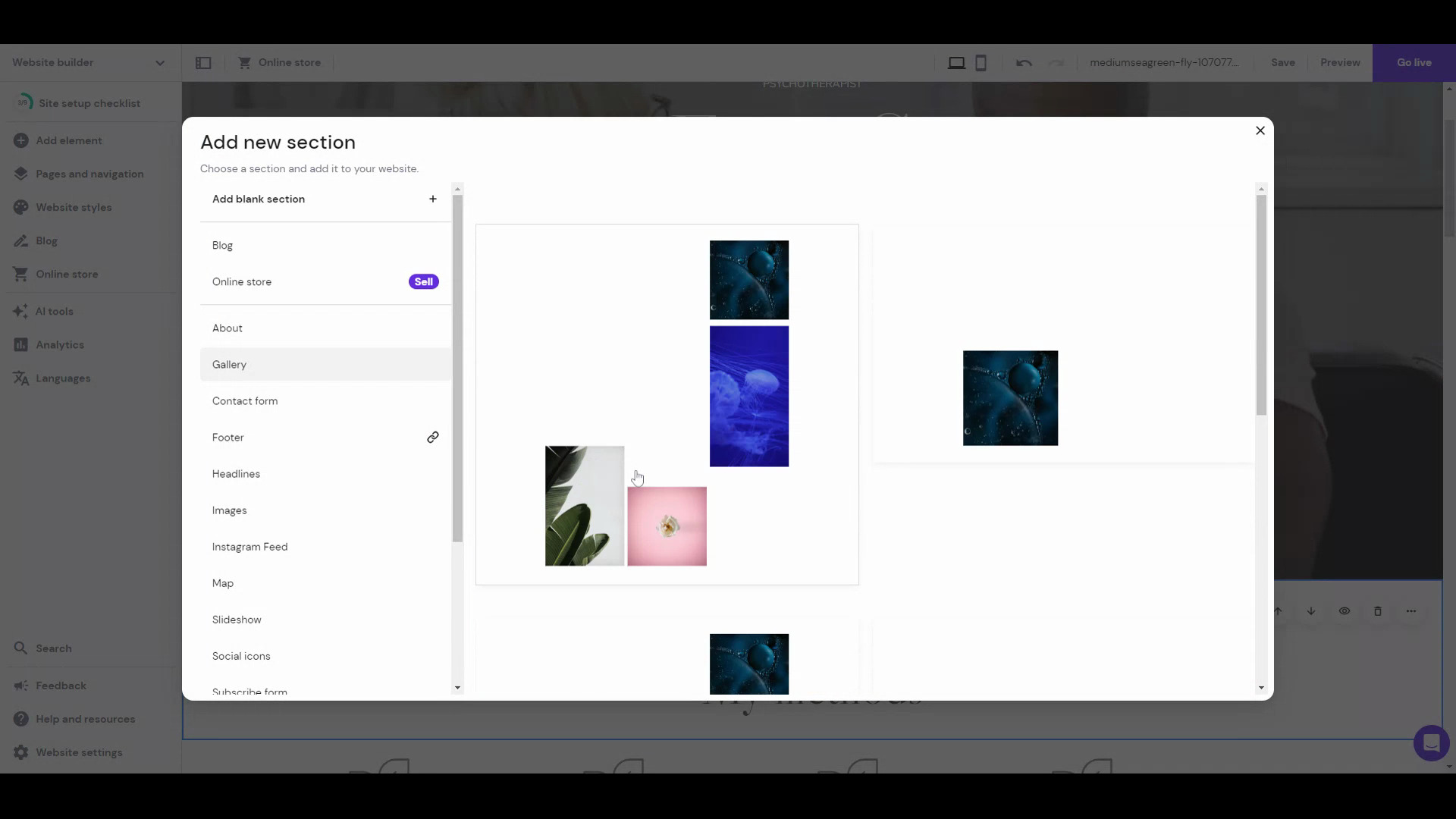Switch to desktop view icon
Image resolution: width=1456 pixels, height=819 pixels.
[956, 63]
